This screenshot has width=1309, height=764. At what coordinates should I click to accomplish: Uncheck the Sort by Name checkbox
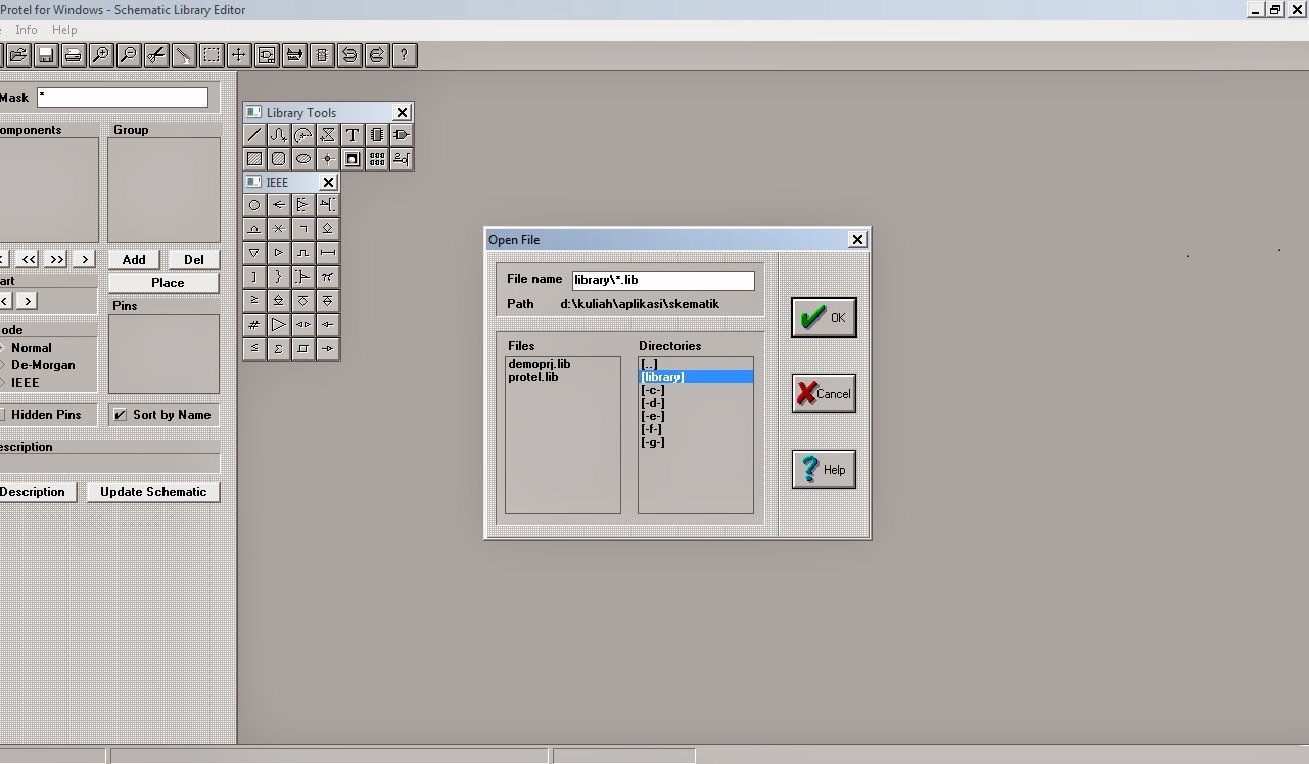[121, 414]
